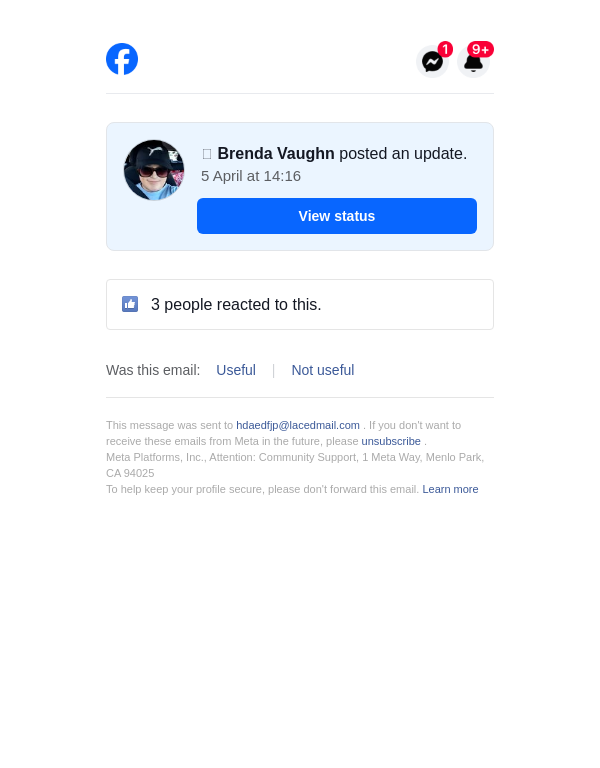This screenshot has width=600, height=768.
Task: Click the blue thumbs-up reaction icon
Action: point(130,304)
